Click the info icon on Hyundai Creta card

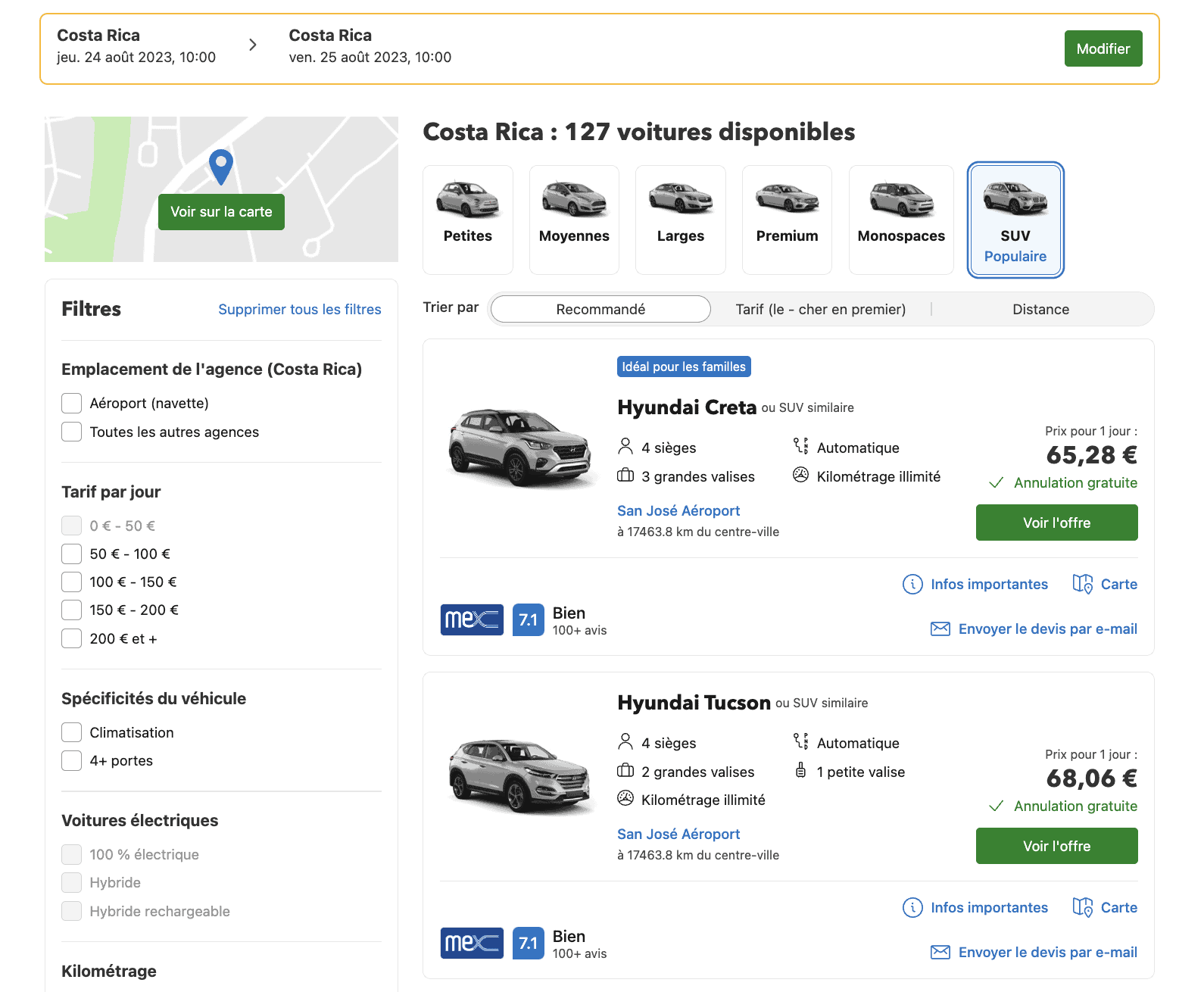click(912, 584)
